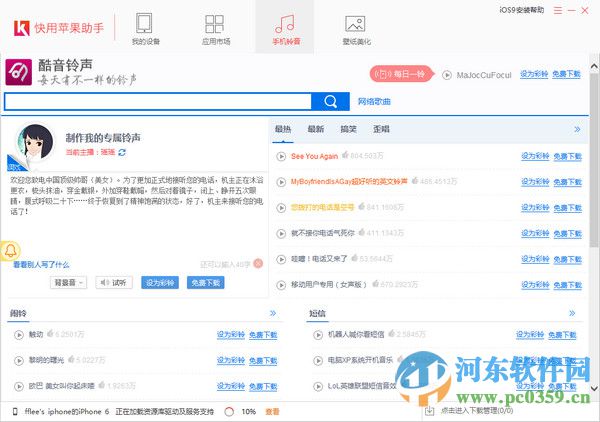The height and width of the screenshot is (422, 600).
Task: Select the 最热 hottest tab
Action: tap(283, 129)
